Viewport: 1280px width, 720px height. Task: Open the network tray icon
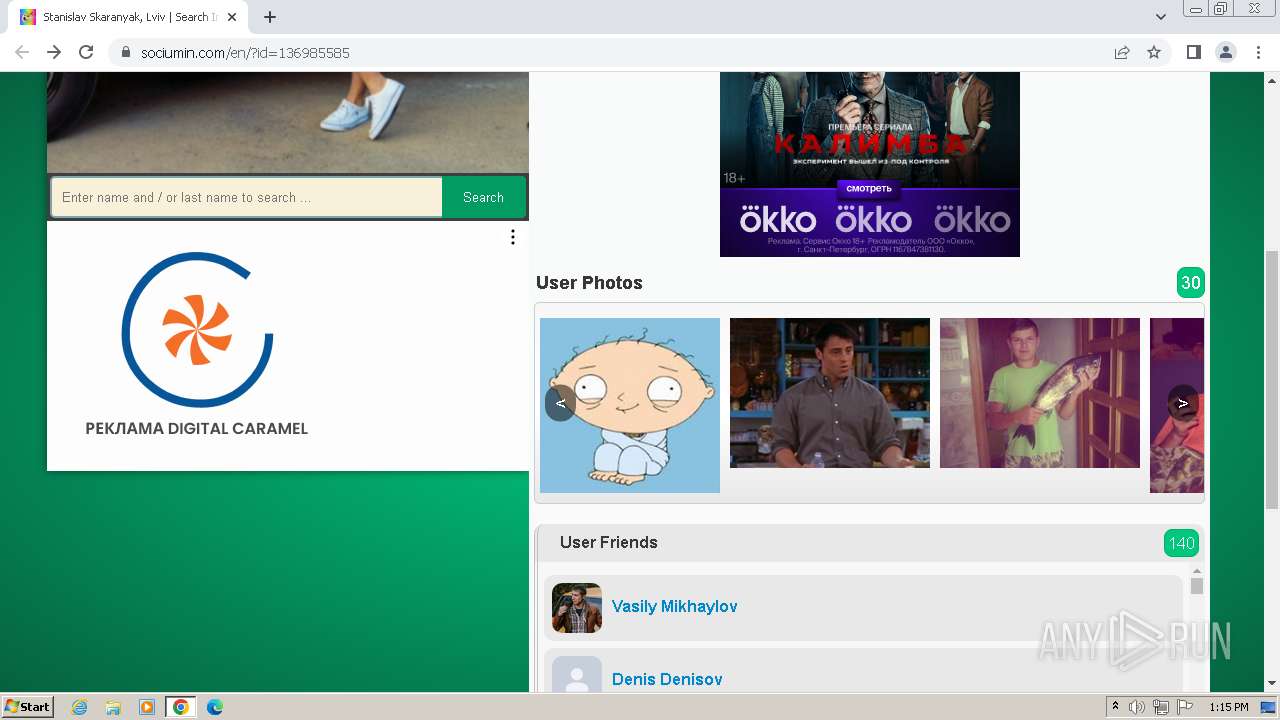coord(1161,707)
